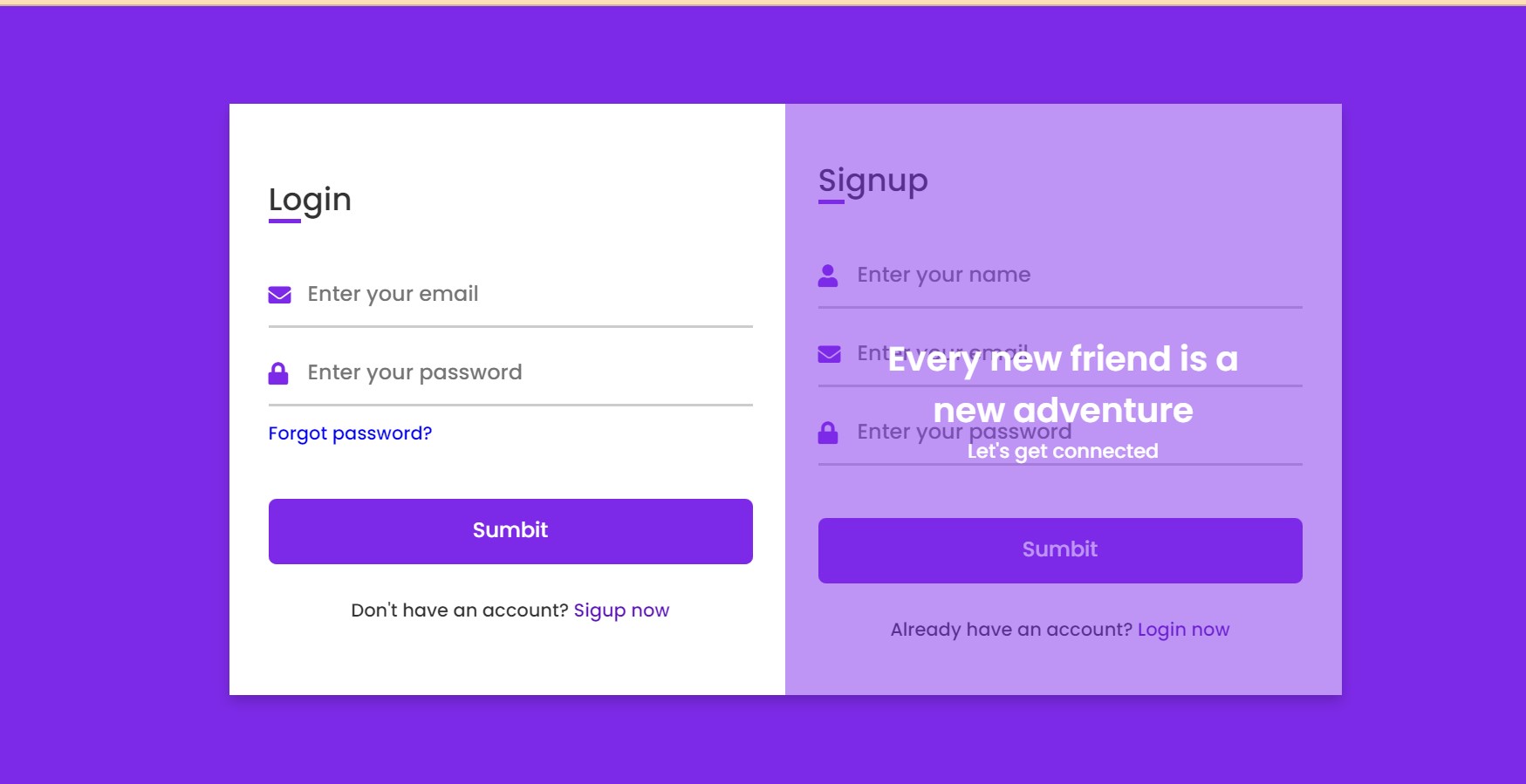Click the envelope icon in Login form

tap(279, 295)
